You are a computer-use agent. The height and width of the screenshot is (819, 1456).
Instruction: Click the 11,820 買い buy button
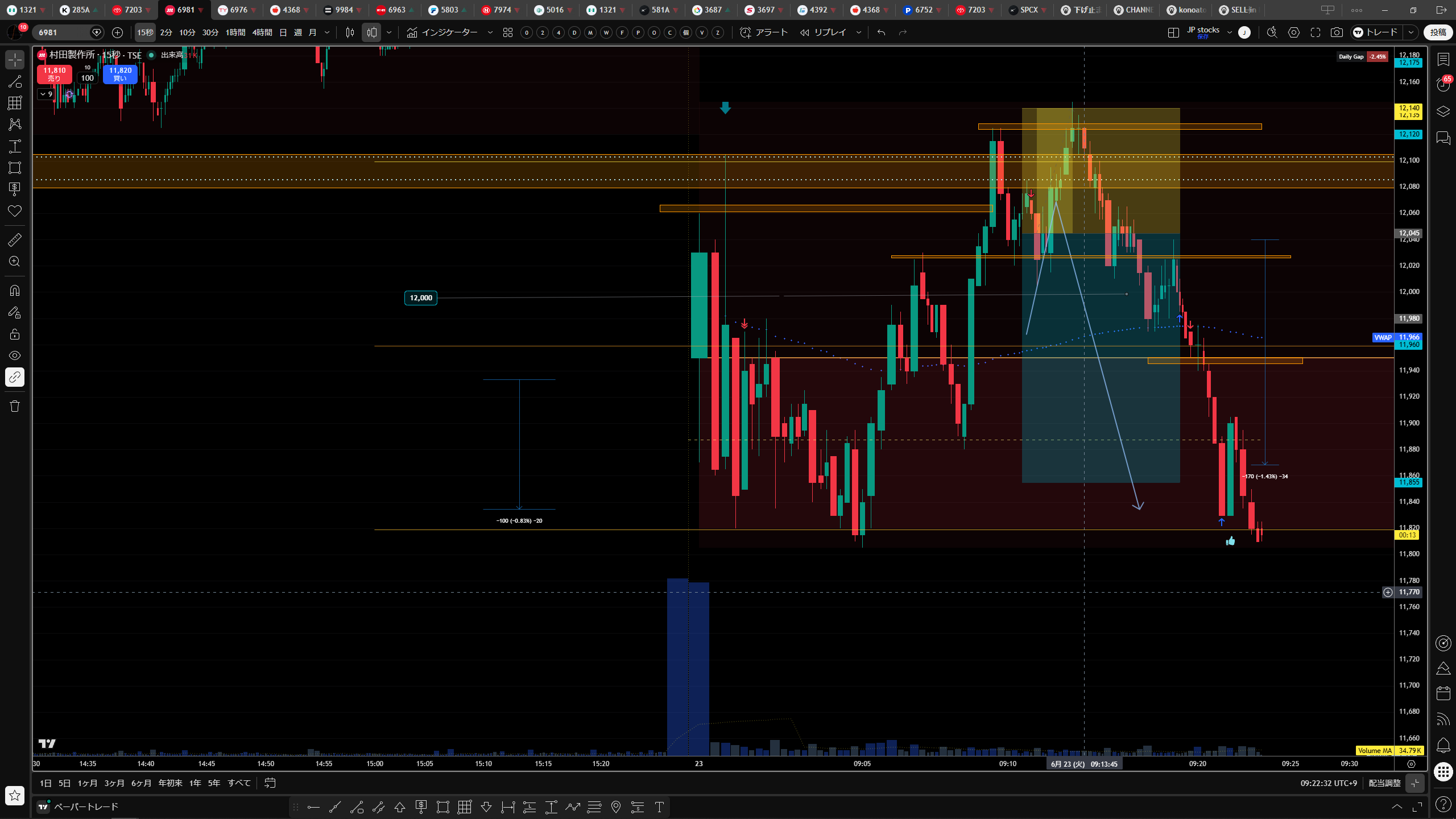tap(121, 74)
